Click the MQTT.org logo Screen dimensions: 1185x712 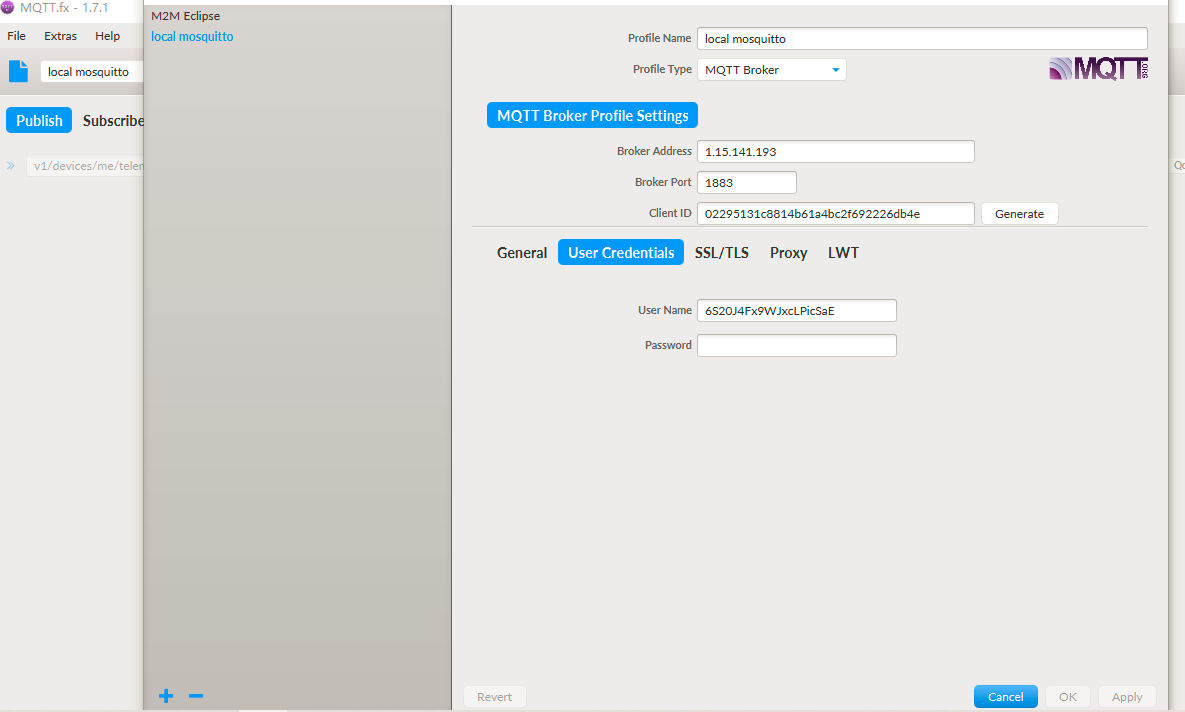pyautogui.click(x=1098, y=69)
